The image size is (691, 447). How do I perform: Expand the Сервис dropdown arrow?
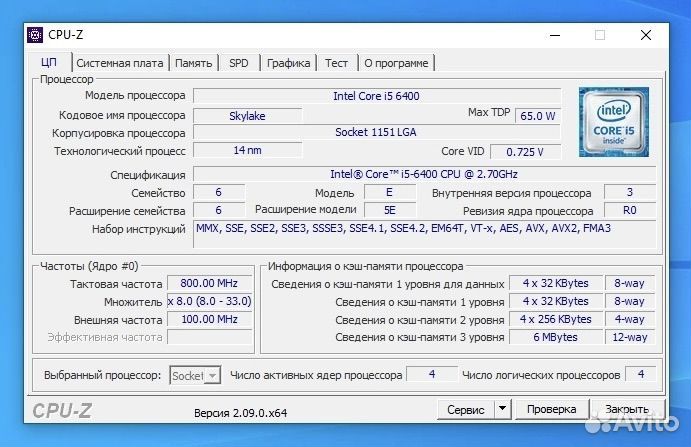click(502, 410)
